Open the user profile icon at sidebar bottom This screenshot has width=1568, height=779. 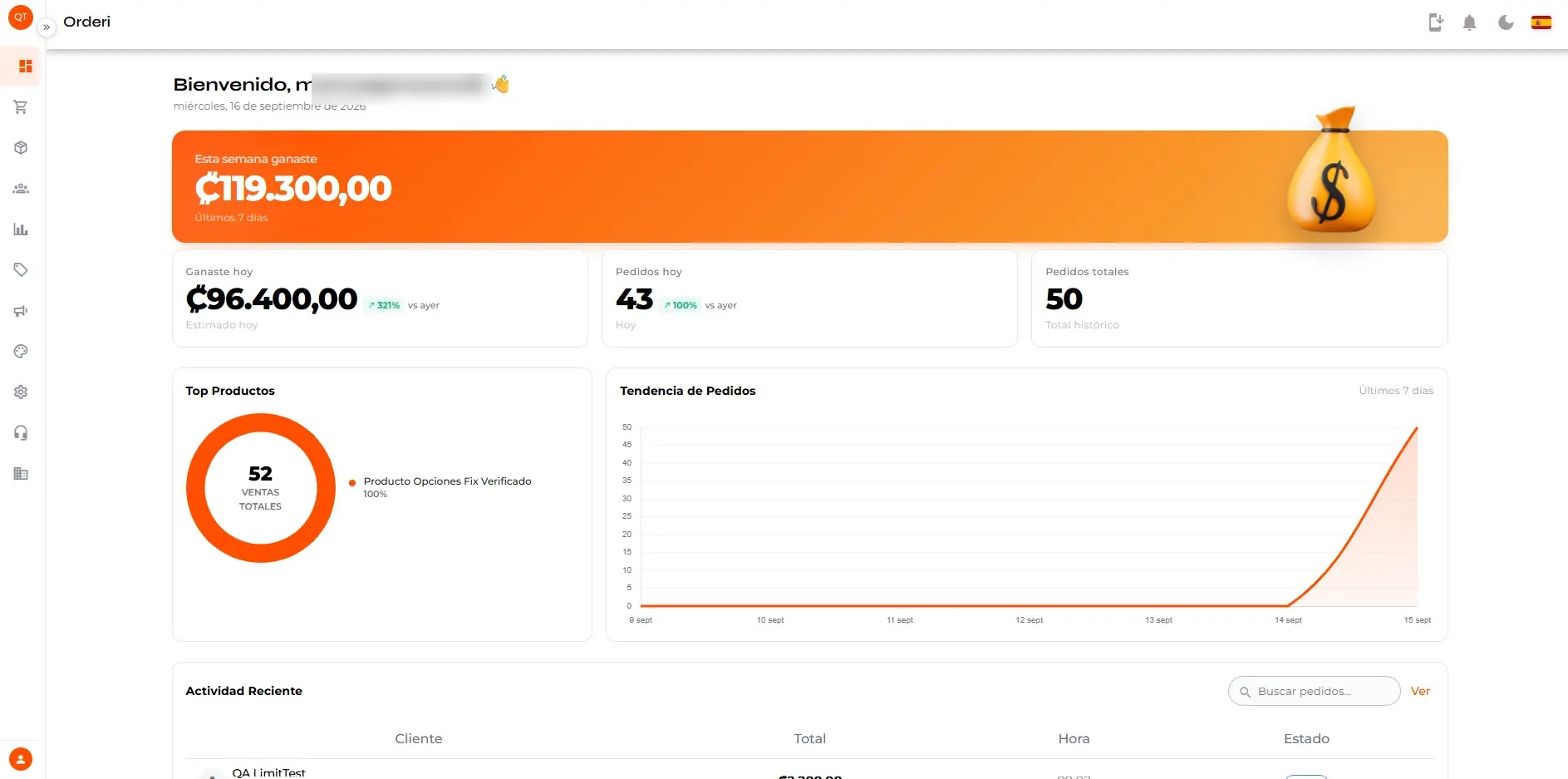click(x=21, y=759)
